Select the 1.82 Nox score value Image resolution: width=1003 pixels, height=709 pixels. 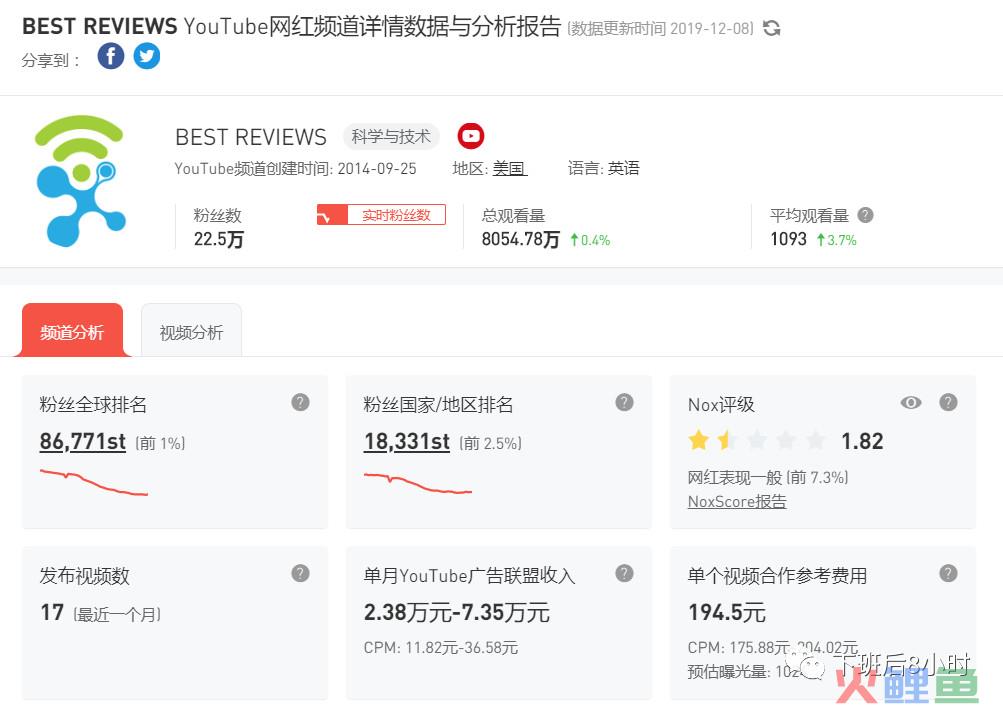click(862, 441)
